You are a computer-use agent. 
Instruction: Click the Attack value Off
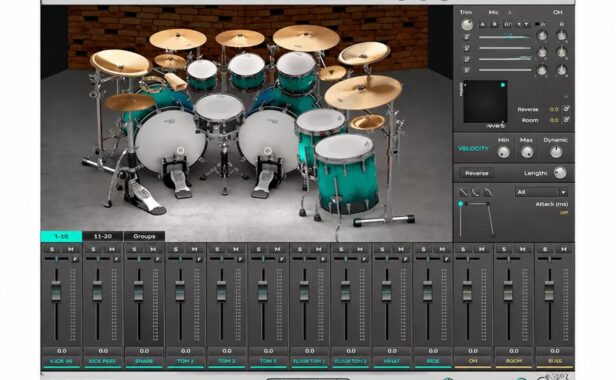(x=564, y=213)
